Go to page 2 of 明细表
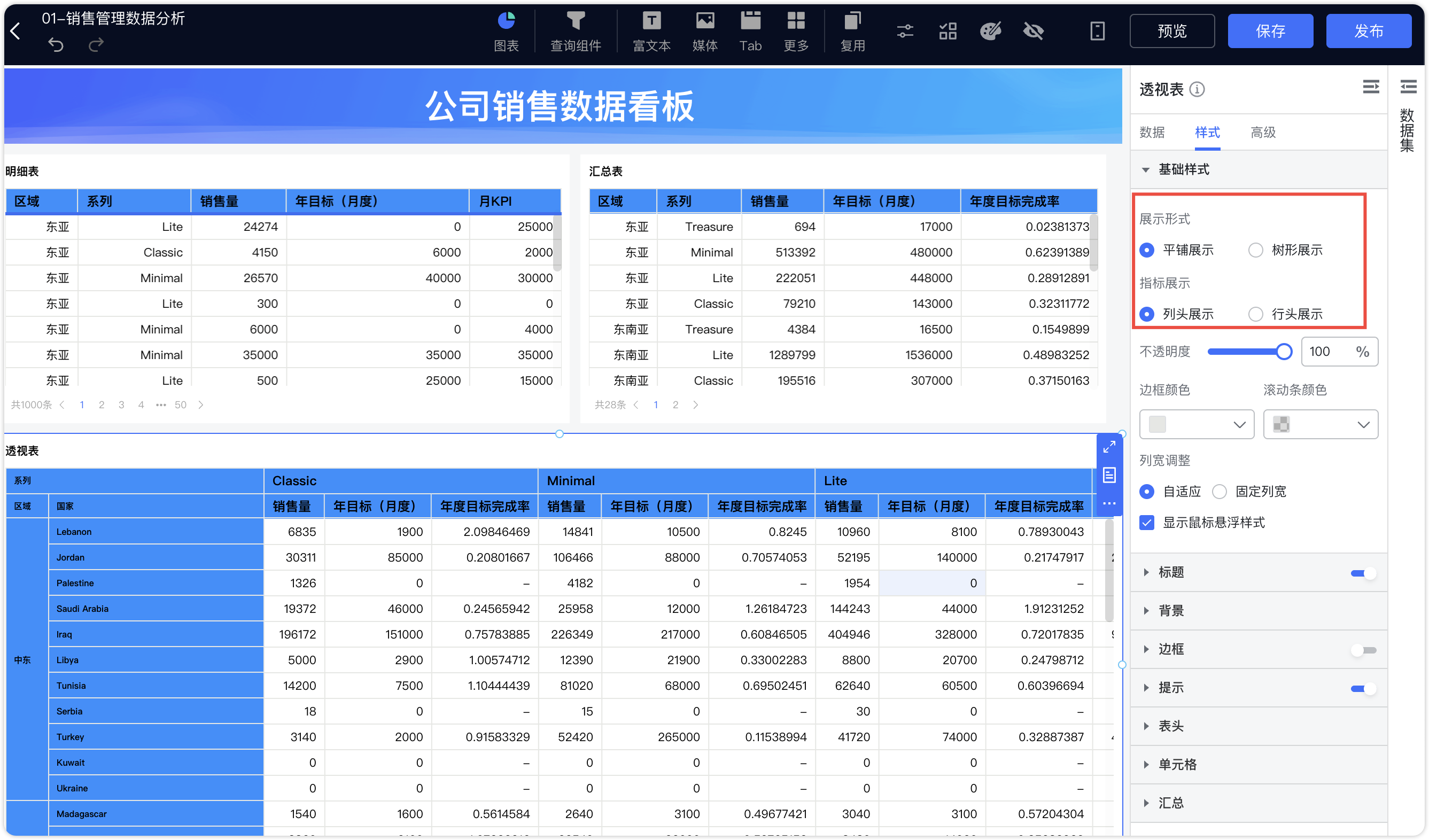 (x=102, y=405)
